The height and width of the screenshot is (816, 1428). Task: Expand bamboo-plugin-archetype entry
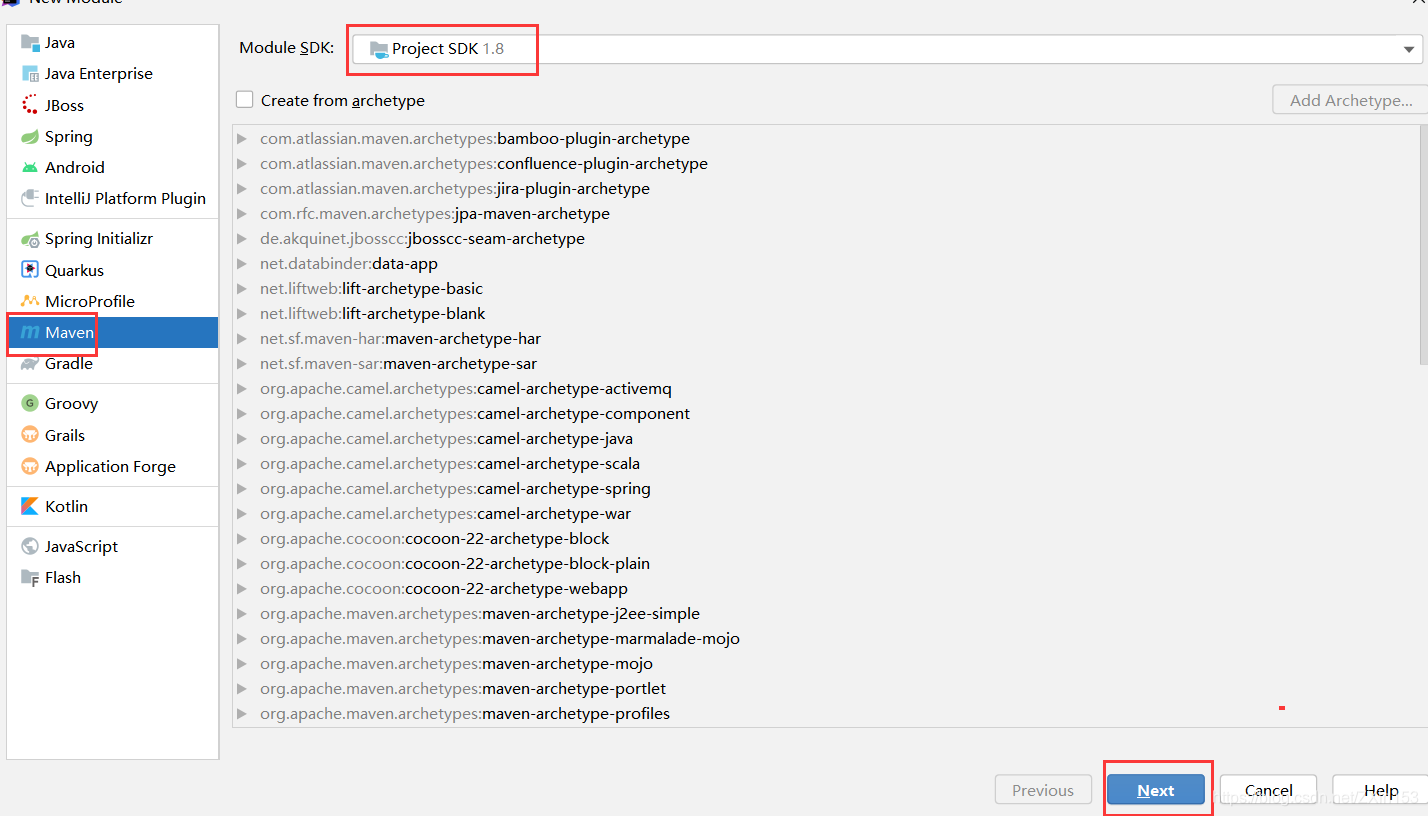[x=242, y=139]
